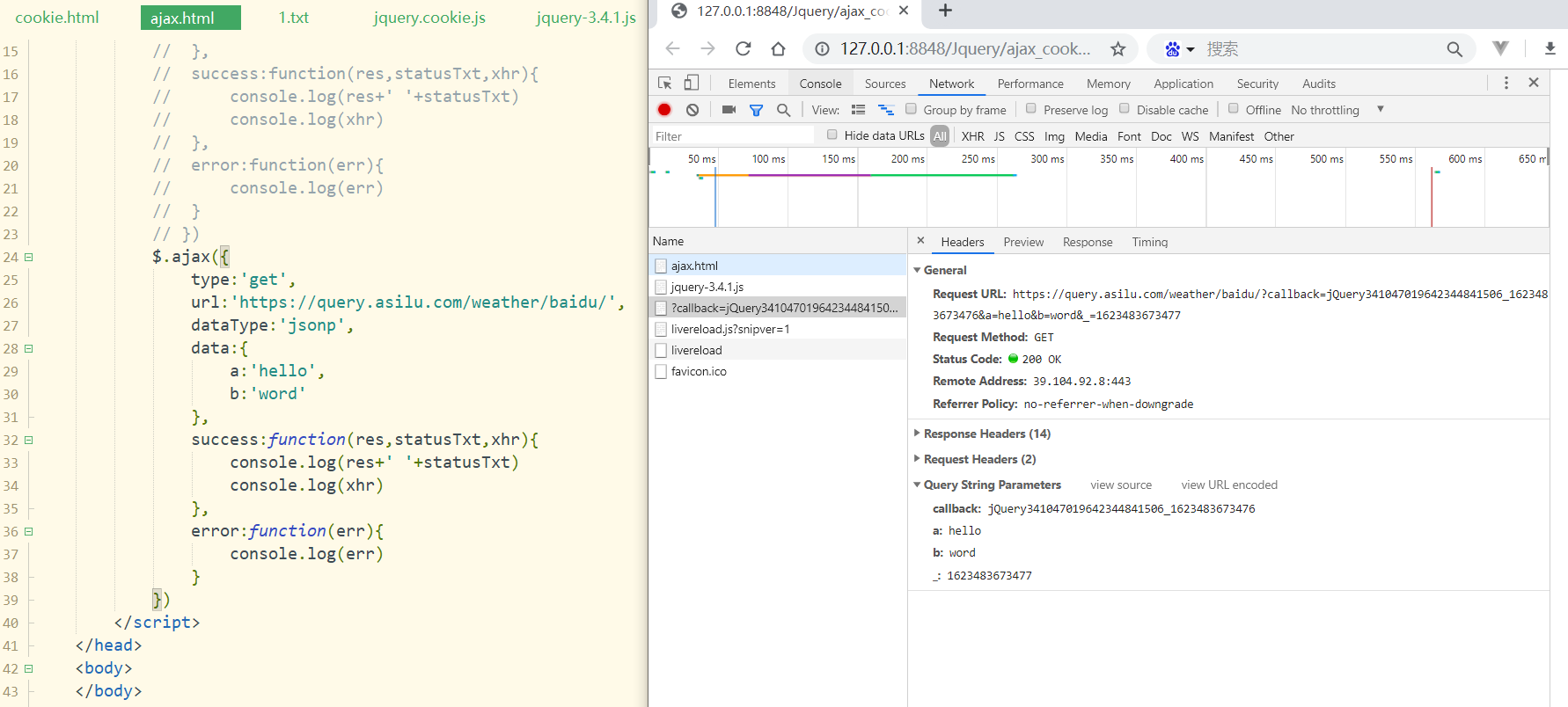Image resolution: width=1568 pixels, height=707 pixels.
Task: Expand Request Headers (2) section
Action: click(918, 459)
